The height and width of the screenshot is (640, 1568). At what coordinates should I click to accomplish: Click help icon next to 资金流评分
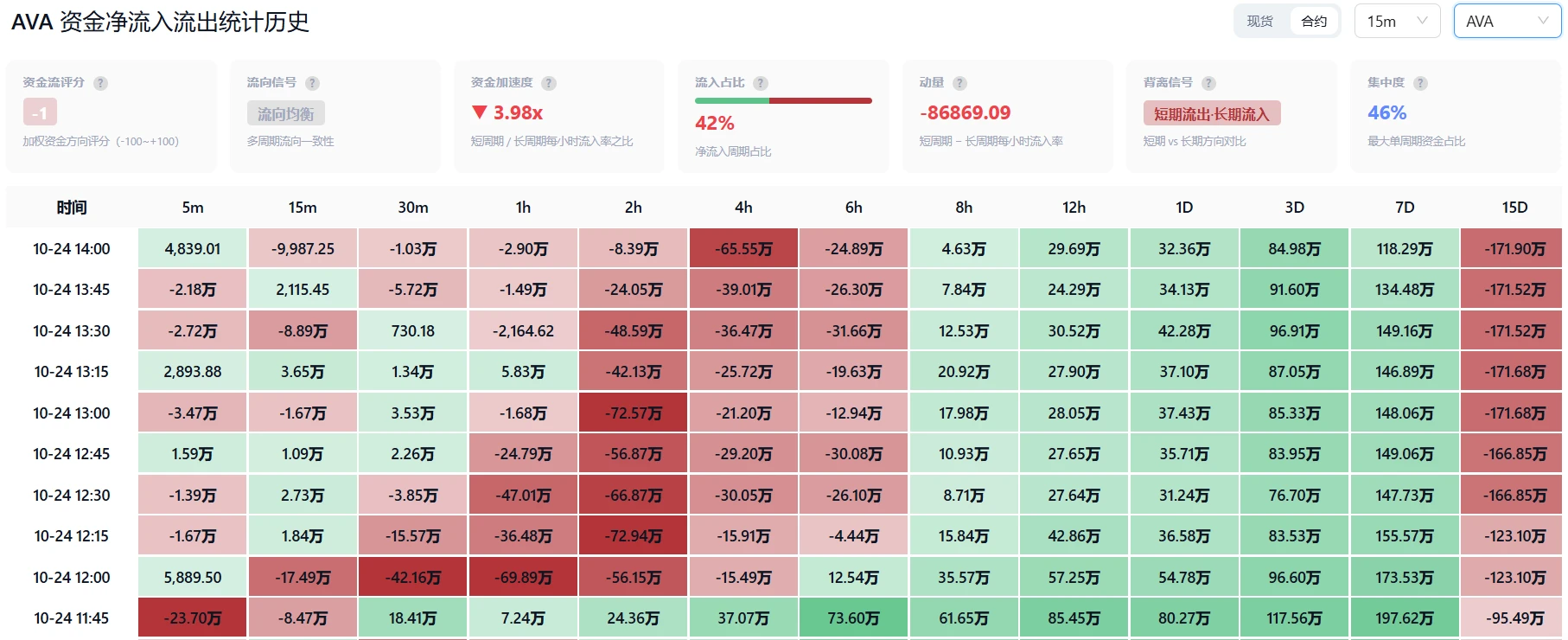click(101, 83)
